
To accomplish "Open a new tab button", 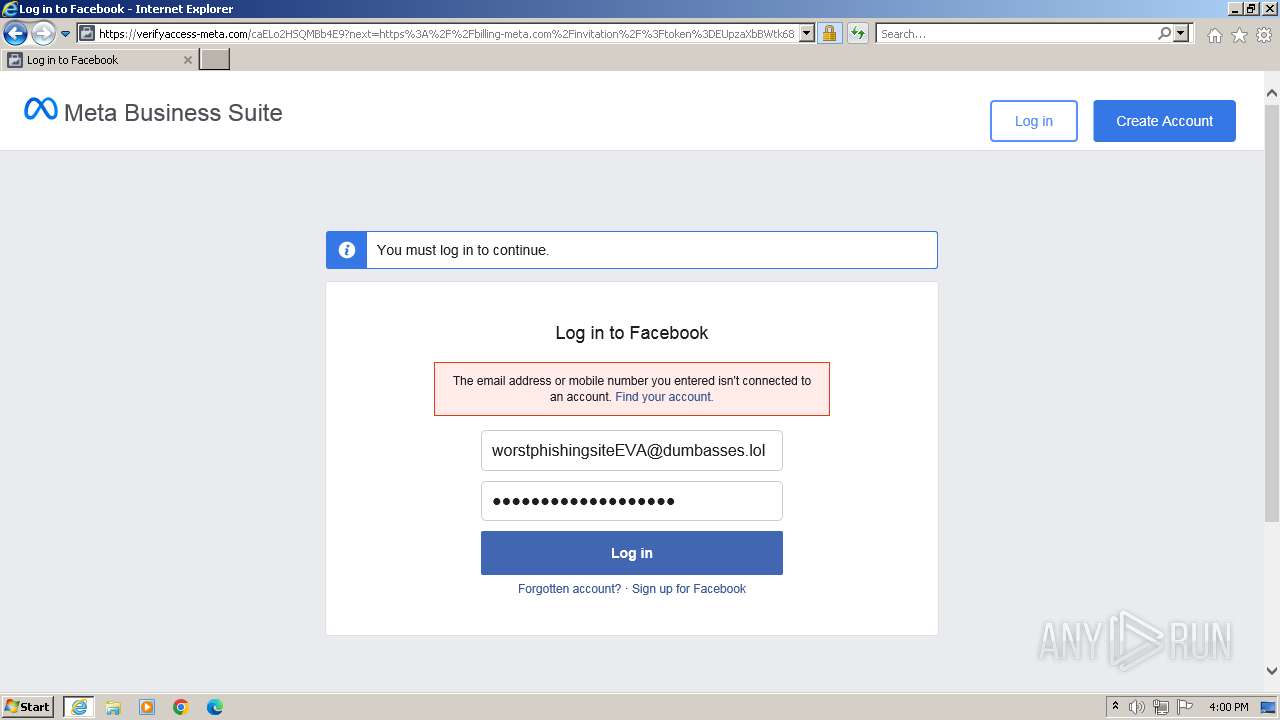I will click(x=215, y=60).
